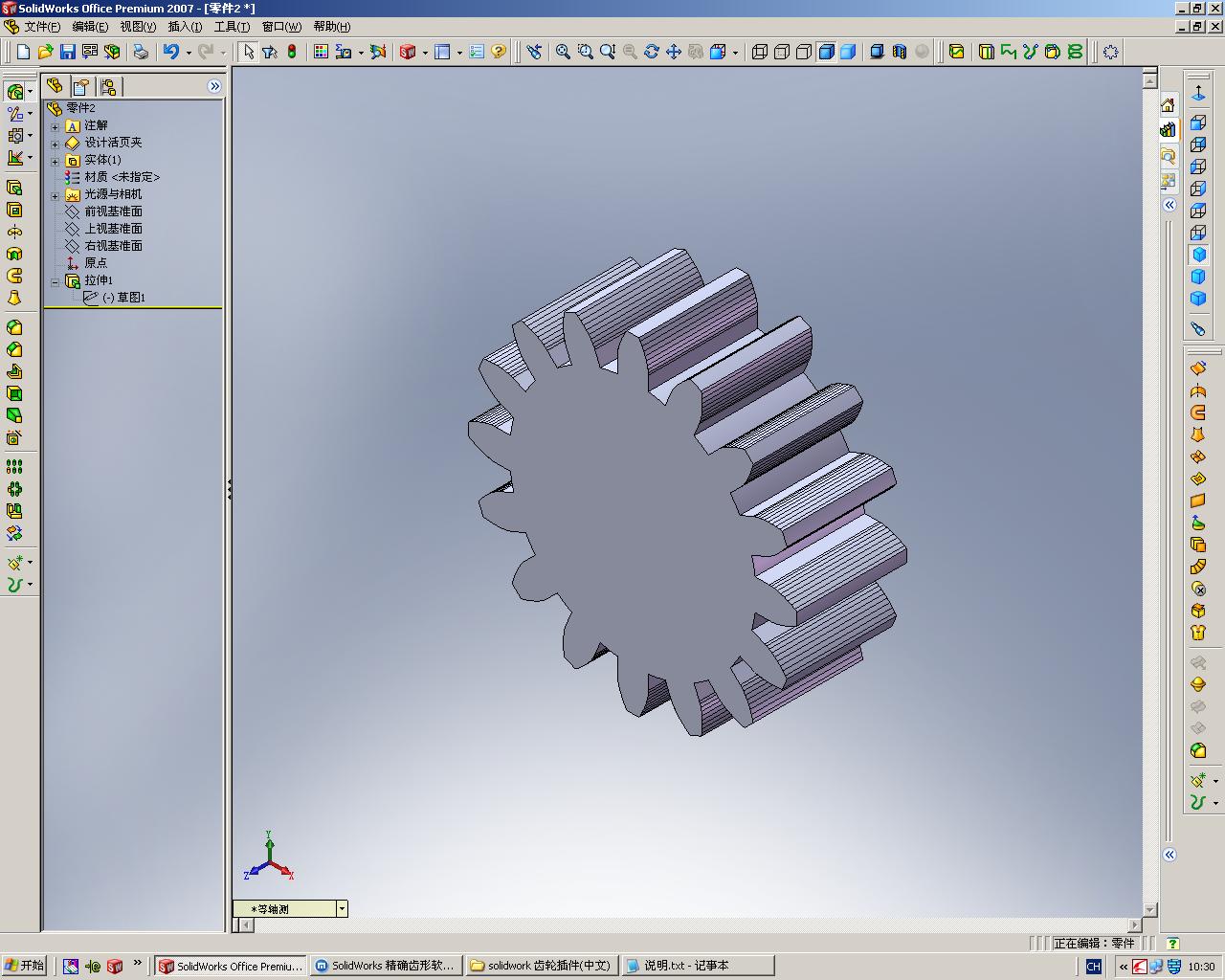Viewport: 1225px width, 980px height.
Task: Switch to Hidden Lines Visible display
Action: pos(782,52)
